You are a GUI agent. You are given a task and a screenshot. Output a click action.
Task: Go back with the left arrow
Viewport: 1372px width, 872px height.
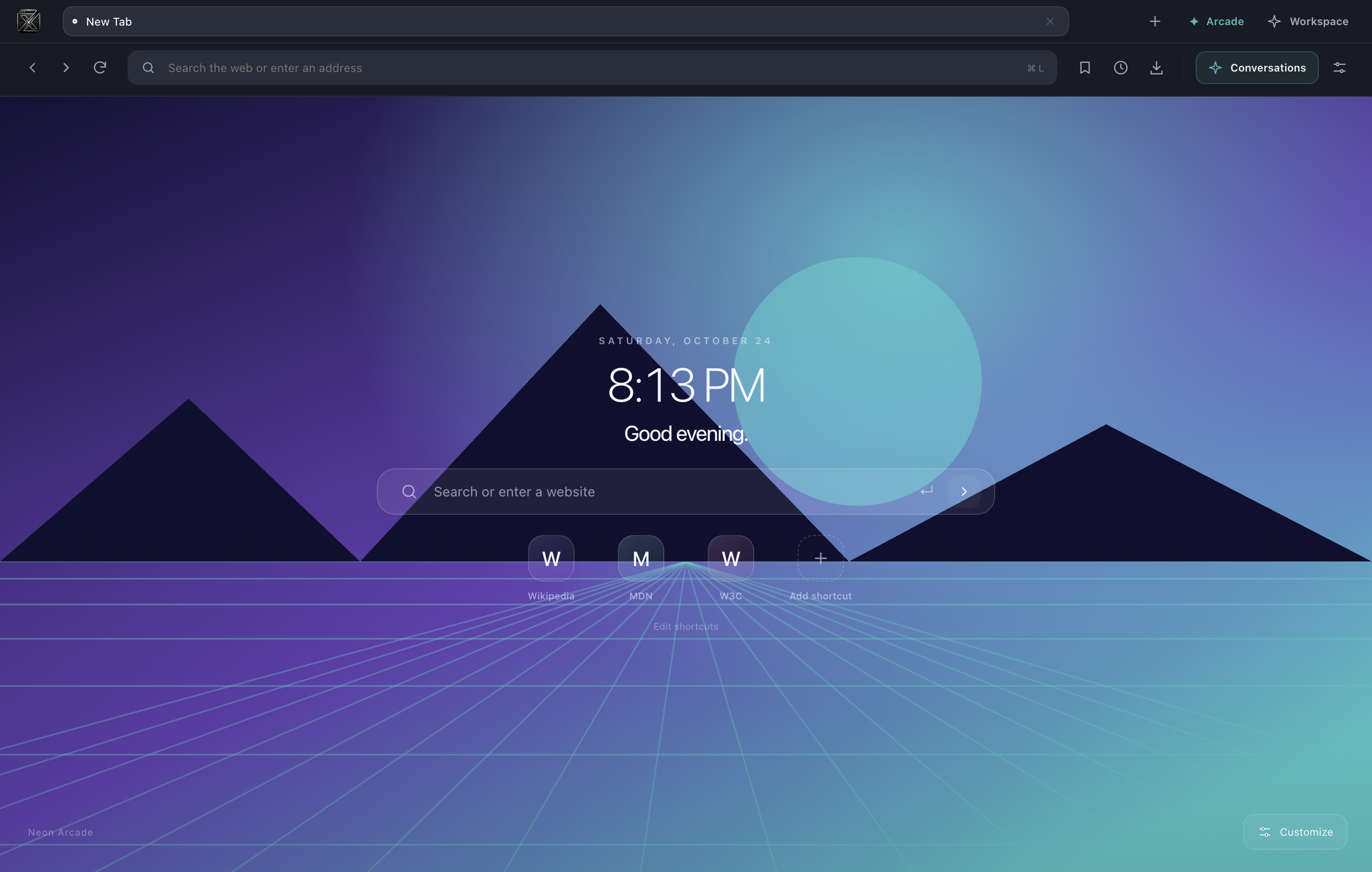(32, 68)
